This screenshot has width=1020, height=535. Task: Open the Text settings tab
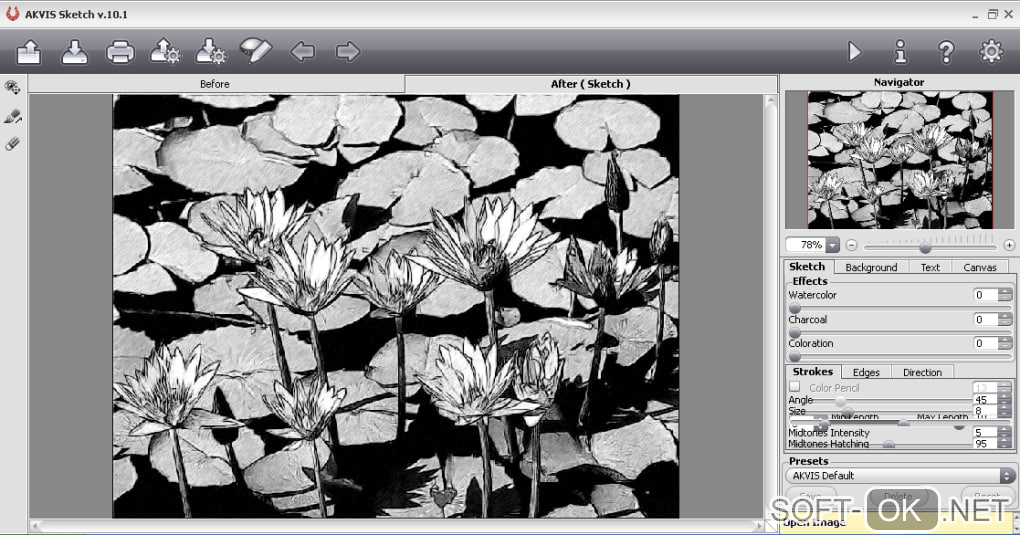click(930, 268)
